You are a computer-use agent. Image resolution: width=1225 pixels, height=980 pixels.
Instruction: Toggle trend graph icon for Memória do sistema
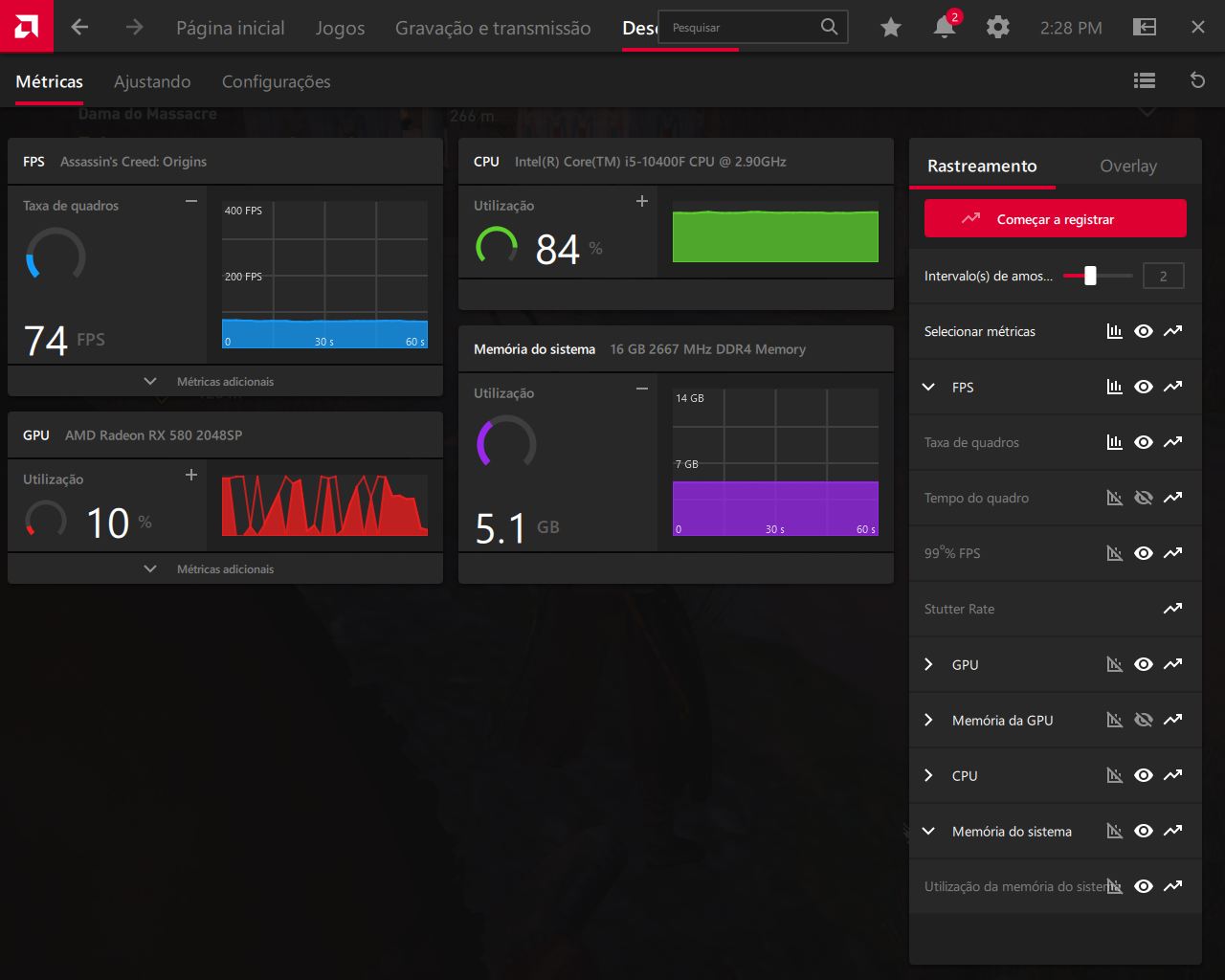1172,831
